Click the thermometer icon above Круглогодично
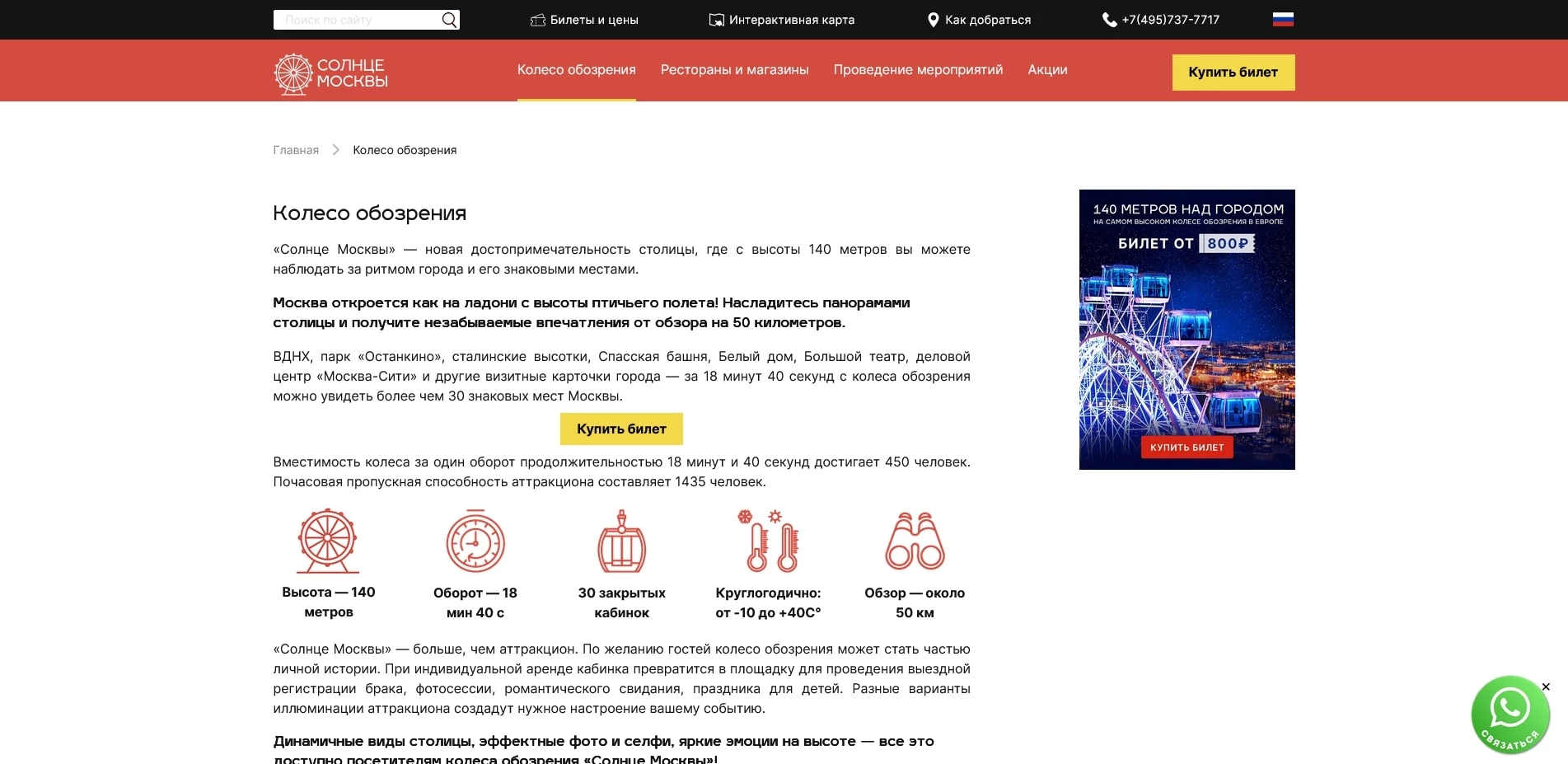Screen dimensions: 1568x764 (768, 542)
